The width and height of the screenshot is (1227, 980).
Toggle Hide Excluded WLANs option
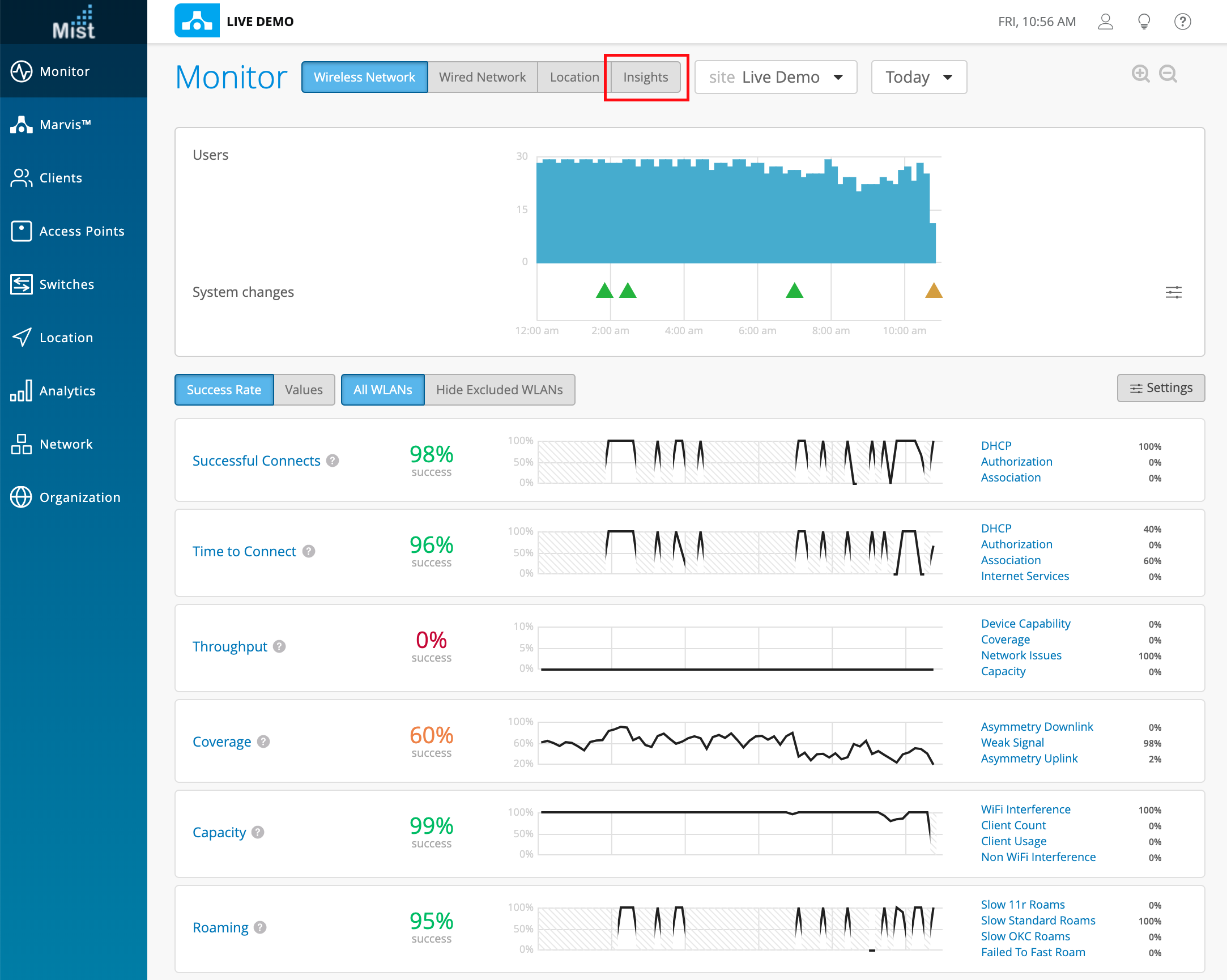pos(499,390)
